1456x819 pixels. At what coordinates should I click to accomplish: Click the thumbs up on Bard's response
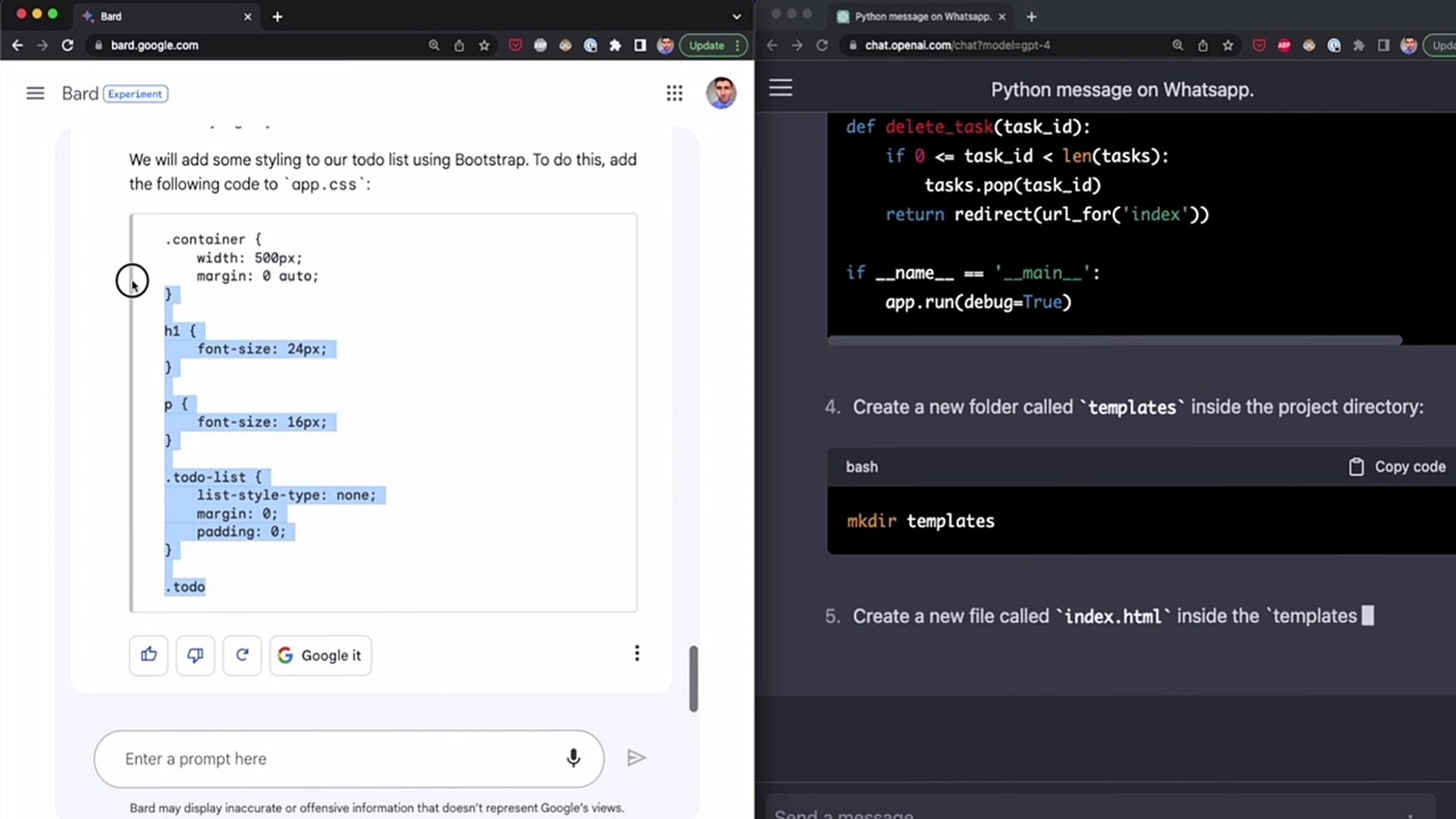click(x=149, y=655)
